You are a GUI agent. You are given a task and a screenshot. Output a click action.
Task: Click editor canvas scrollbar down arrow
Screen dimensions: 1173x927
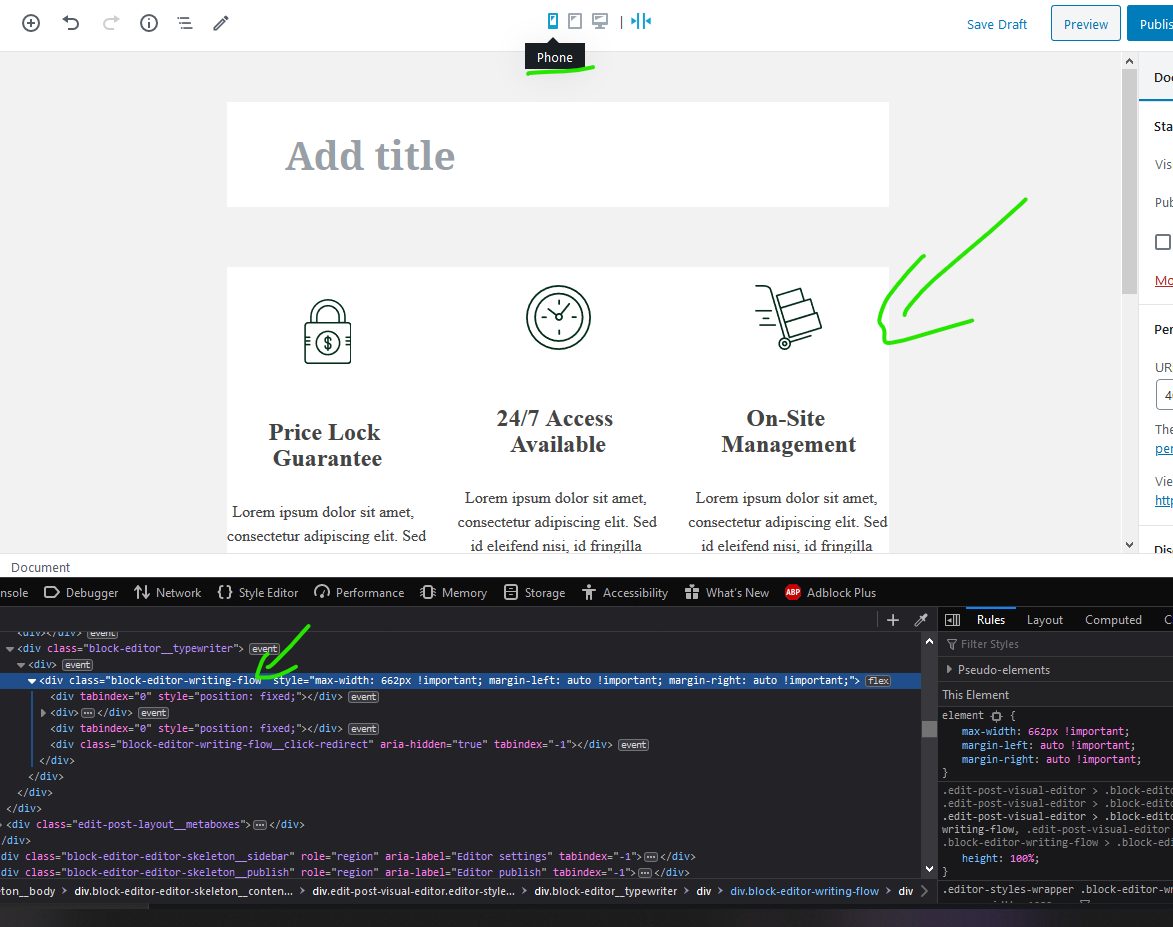[1129, 545]
